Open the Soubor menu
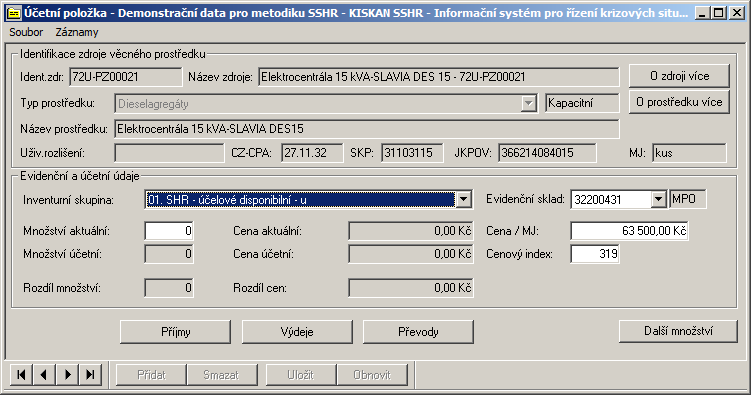751x395 pixels. point(26,32)
